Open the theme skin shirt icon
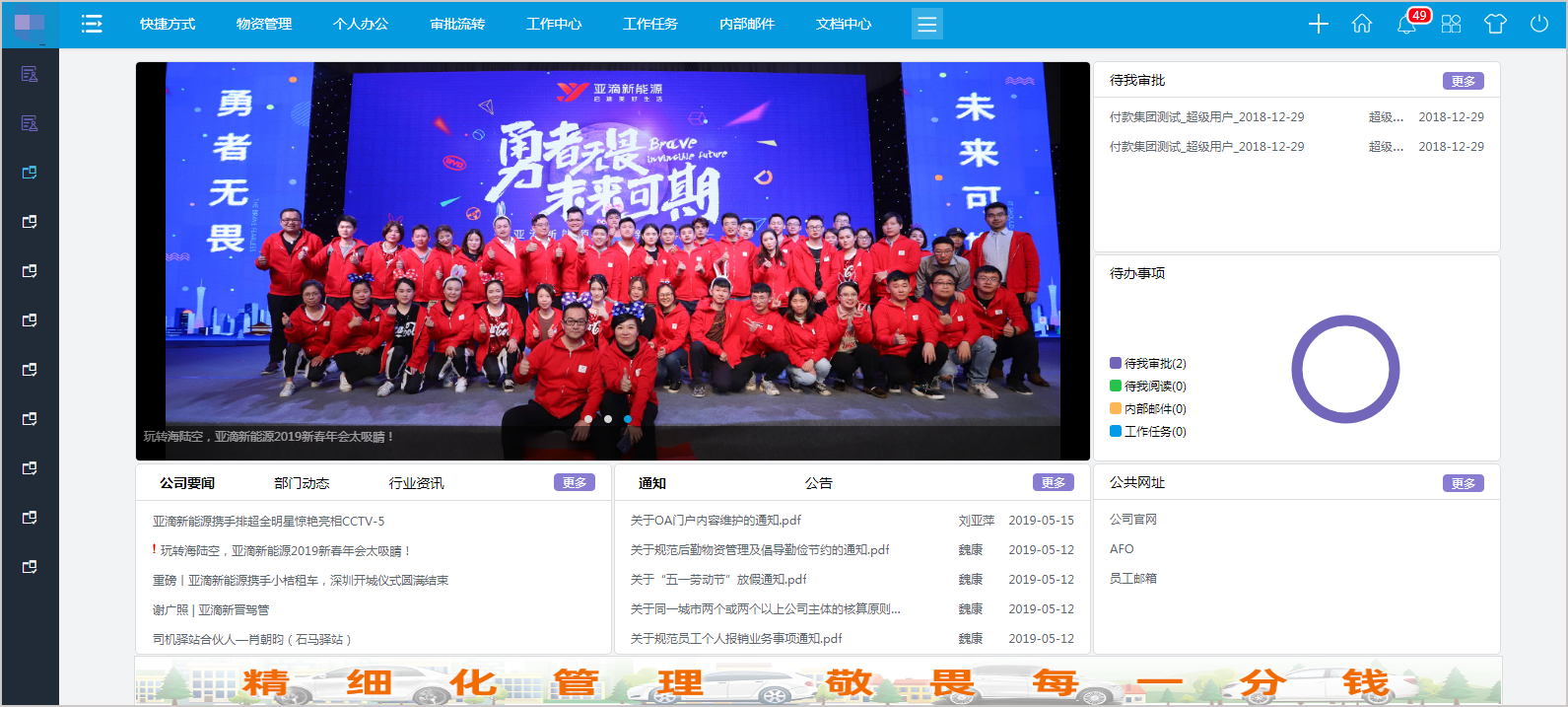The height and width of the screenshot is (707, 1568). (x=1495, y=24)
